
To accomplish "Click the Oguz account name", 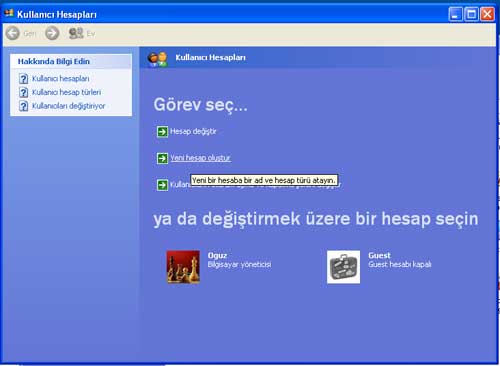I will pos(217,255).
